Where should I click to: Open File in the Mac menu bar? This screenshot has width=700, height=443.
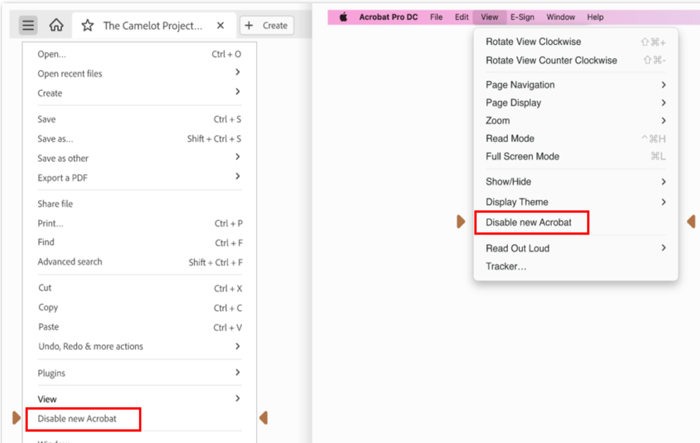[x=436, y=17]
